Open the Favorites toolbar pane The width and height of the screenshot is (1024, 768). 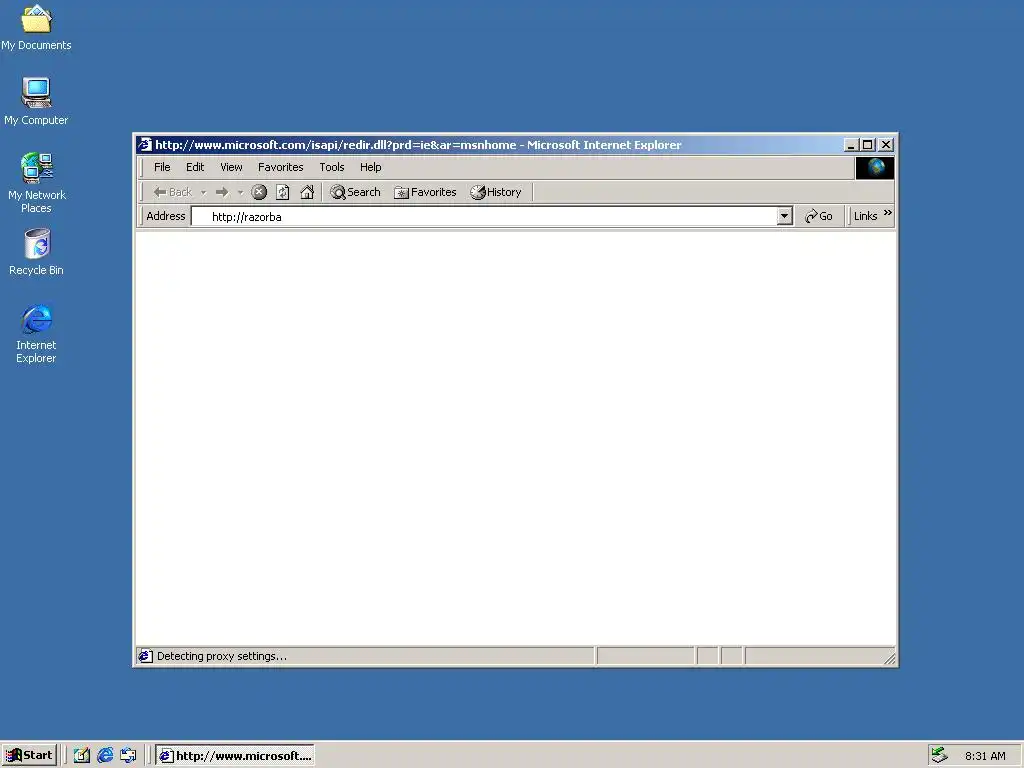click(x=425, y=192)
